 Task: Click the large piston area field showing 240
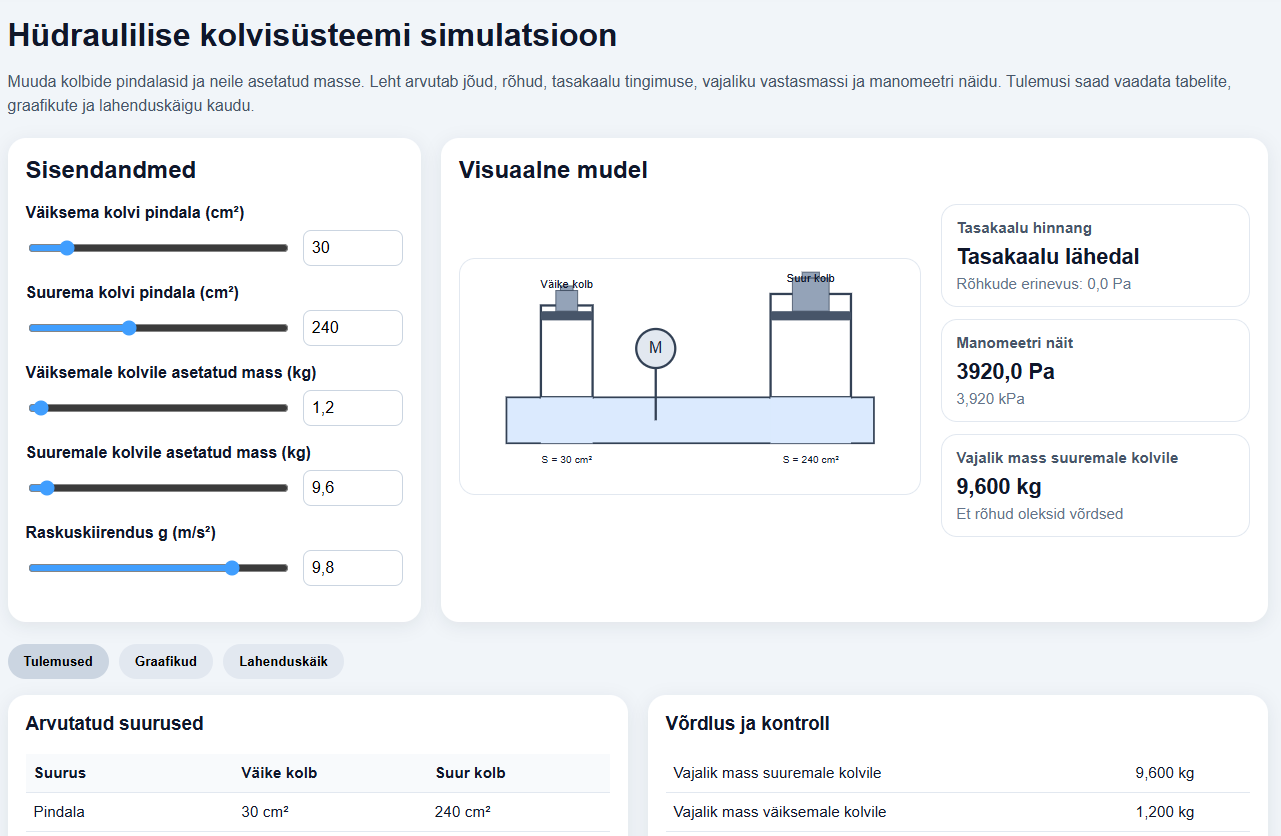point(353,328)
